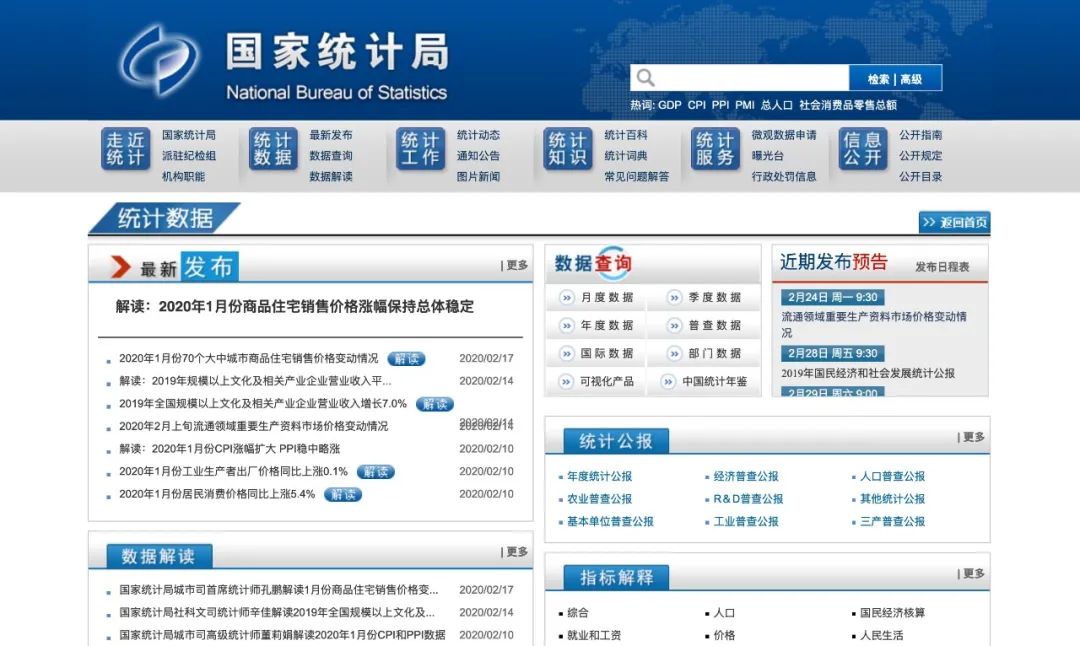Open 国民经济核算 indicator link
This screenshot has height=646, width=1080.
click(893, 612)
